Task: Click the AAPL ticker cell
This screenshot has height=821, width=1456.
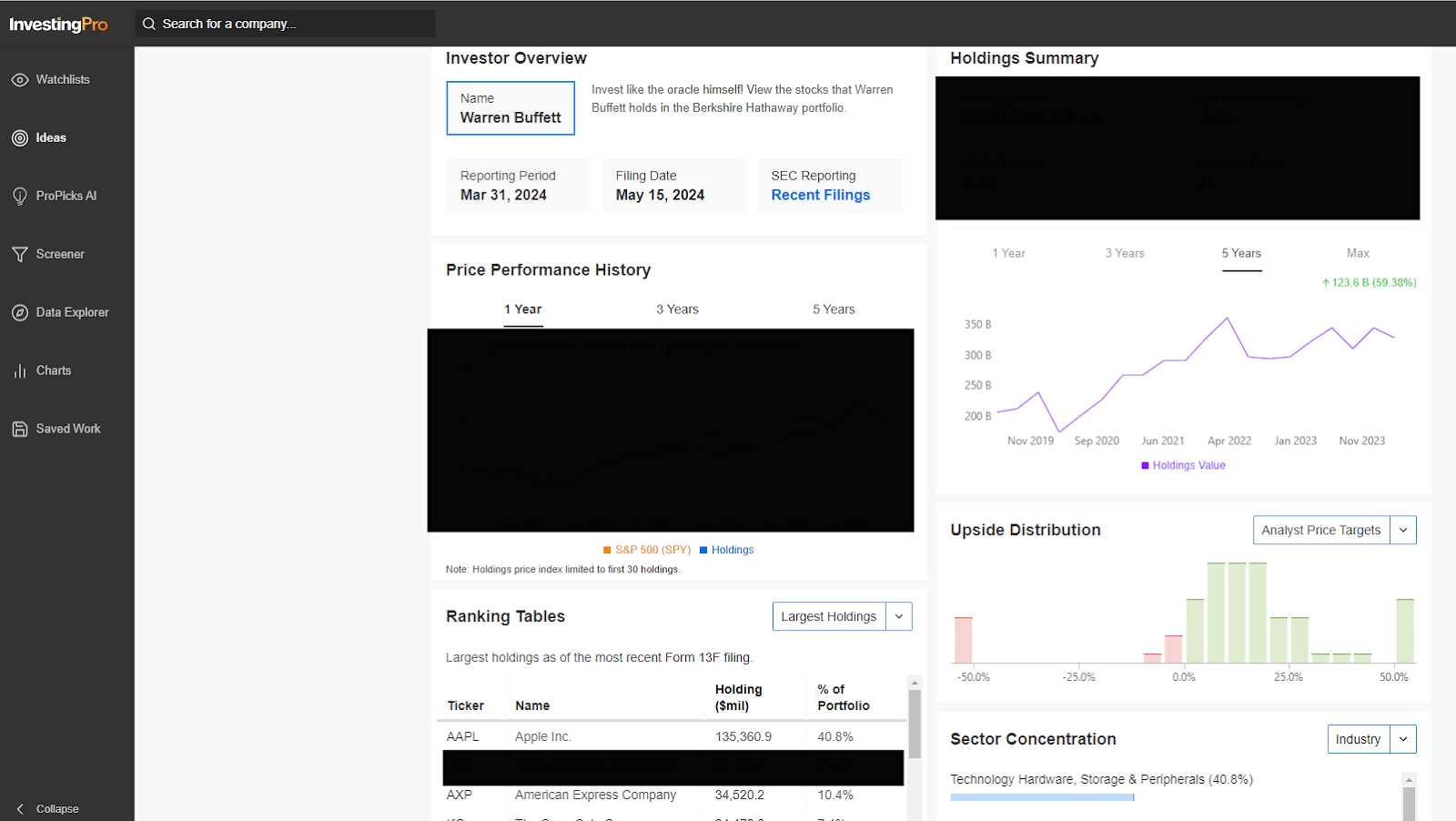Action: pos(462,737)
